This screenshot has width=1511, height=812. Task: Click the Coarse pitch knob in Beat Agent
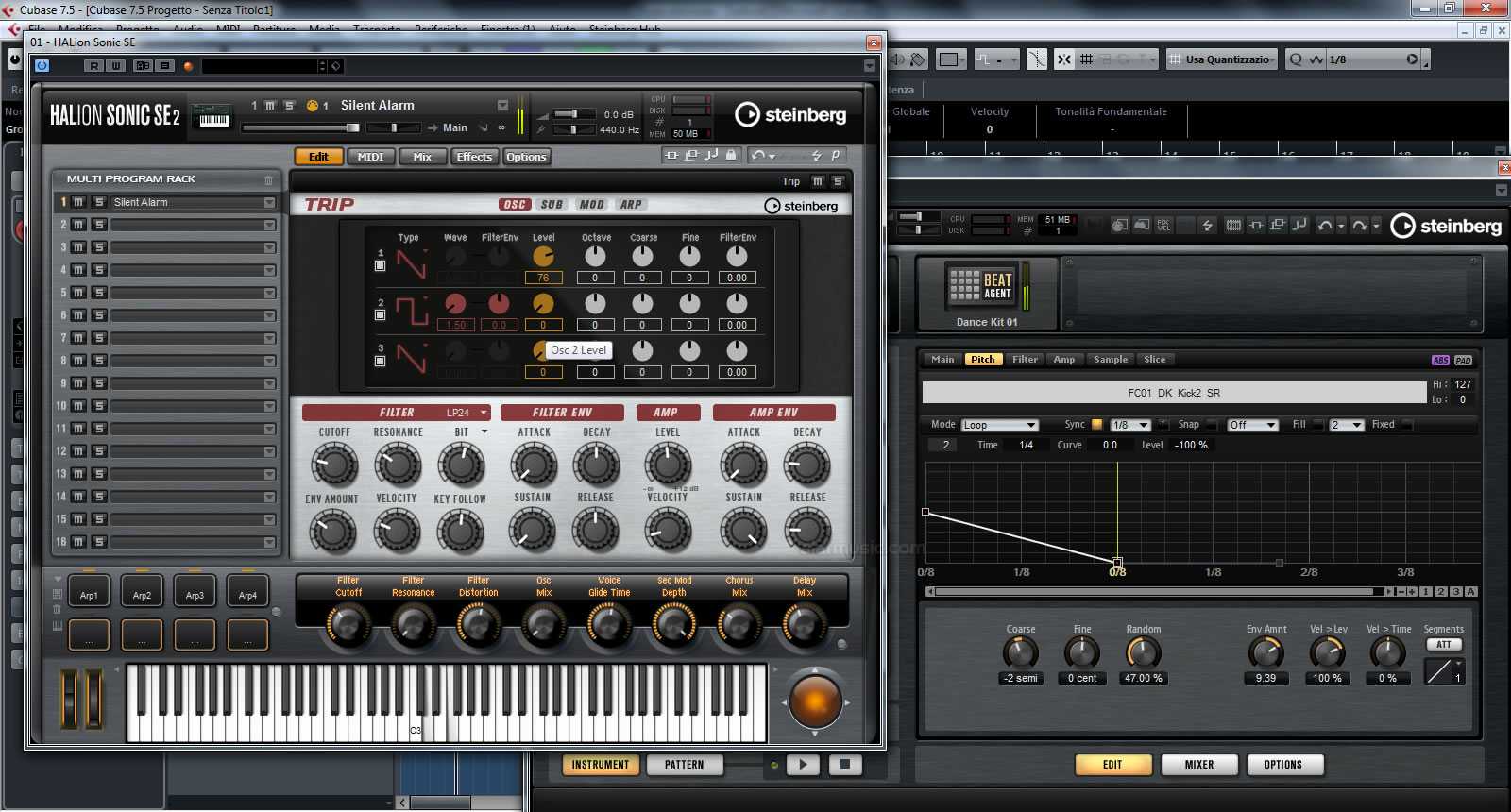click(1020, 652)
